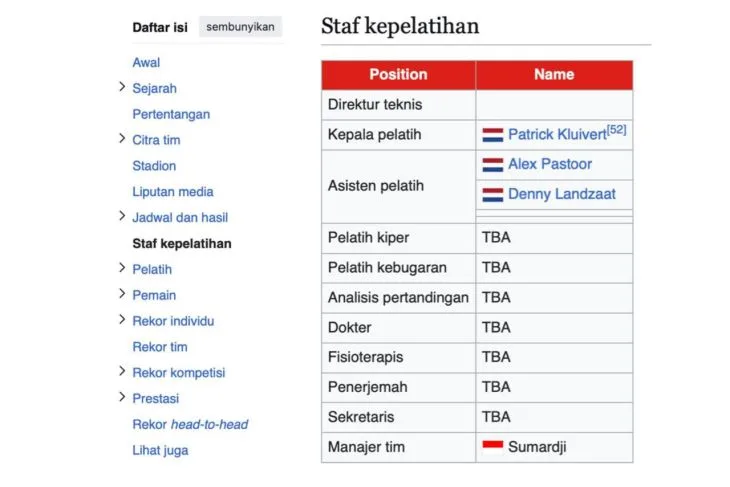Open citation 52 reference link
The width and height of the screenshot is (730, 487).
pyautogui.click(x=616, y=130)
